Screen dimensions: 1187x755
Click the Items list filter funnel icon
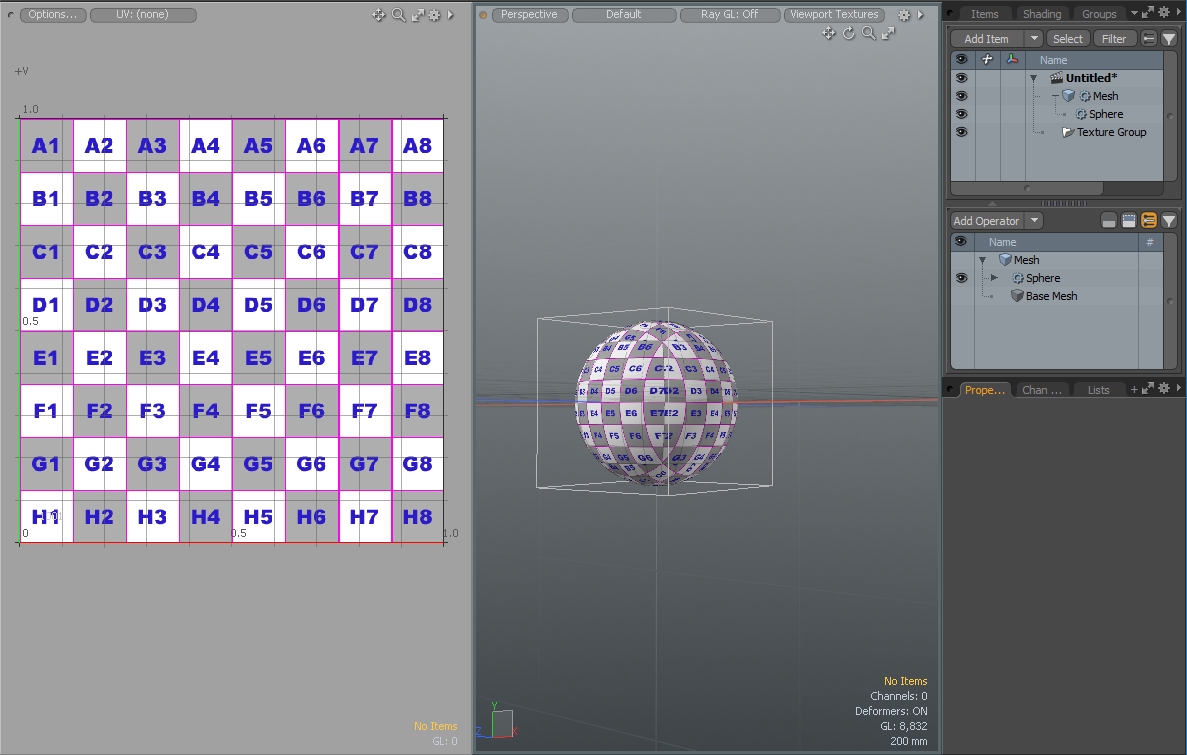(x=1168, y=39)
